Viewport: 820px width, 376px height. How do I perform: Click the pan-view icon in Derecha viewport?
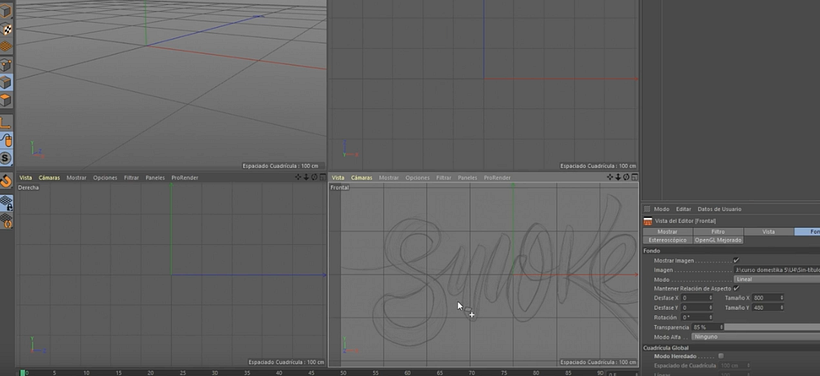[298, 177]
